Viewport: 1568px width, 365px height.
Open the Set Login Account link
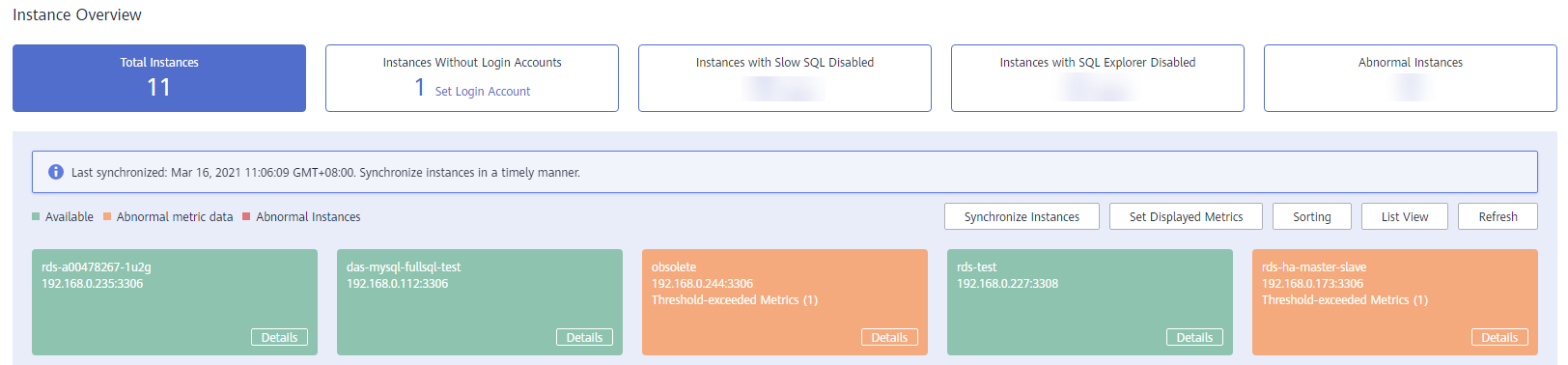pyautogui.click(x=483, y=91)
